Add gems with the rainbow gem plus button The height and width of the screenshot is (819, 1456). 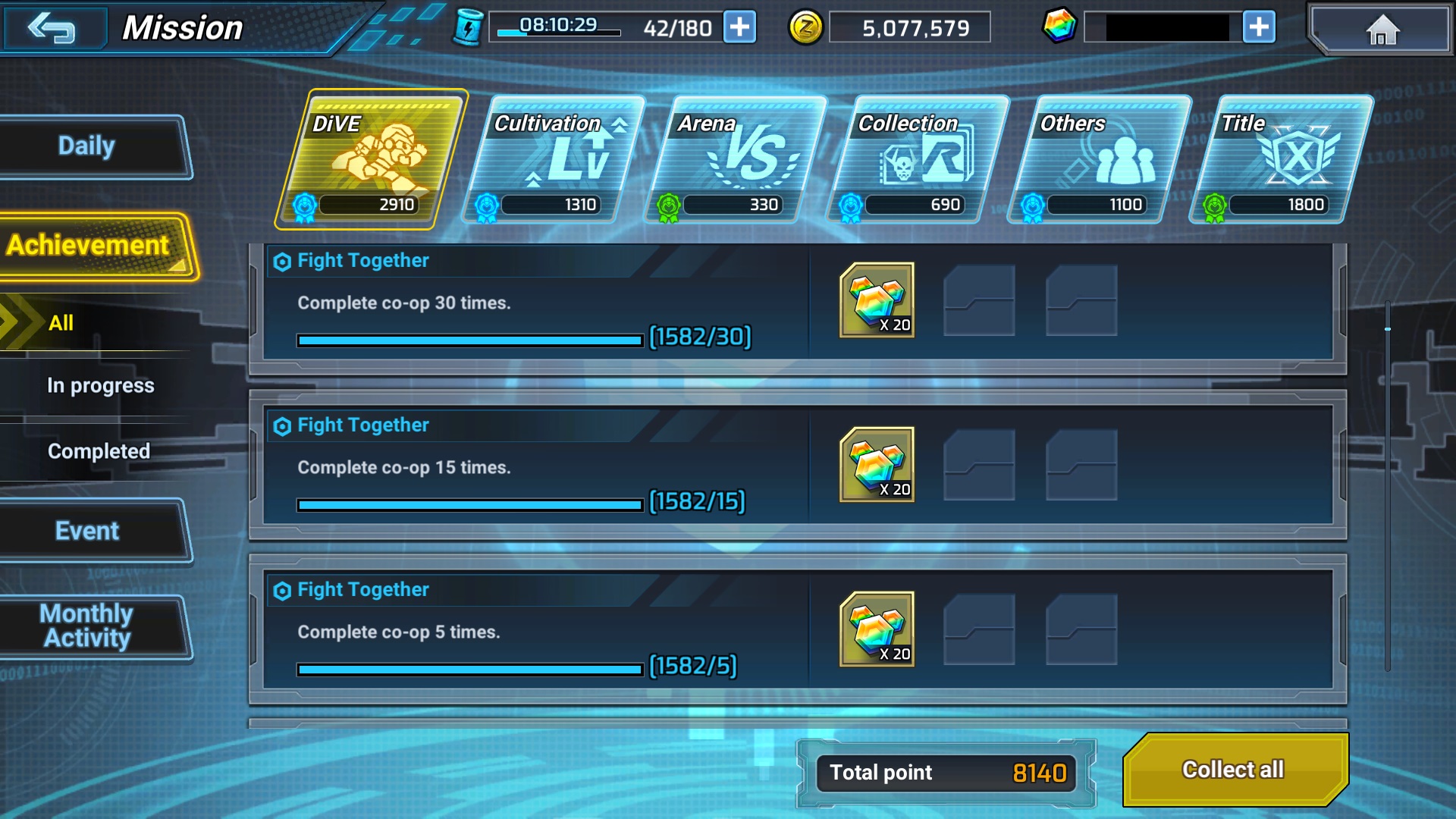[1259, 27]
